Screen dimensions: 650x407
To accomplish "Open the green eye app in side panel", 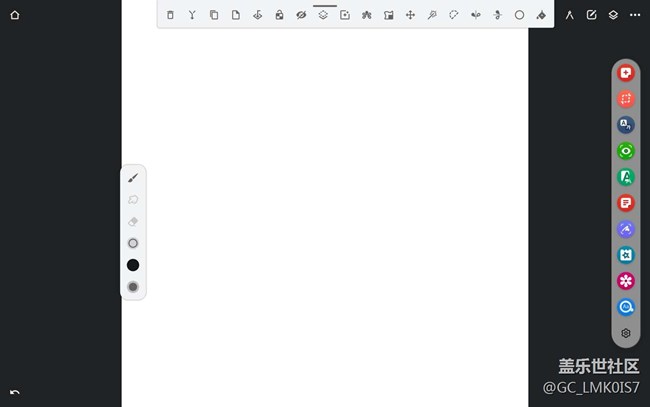I will coord(626,151).
